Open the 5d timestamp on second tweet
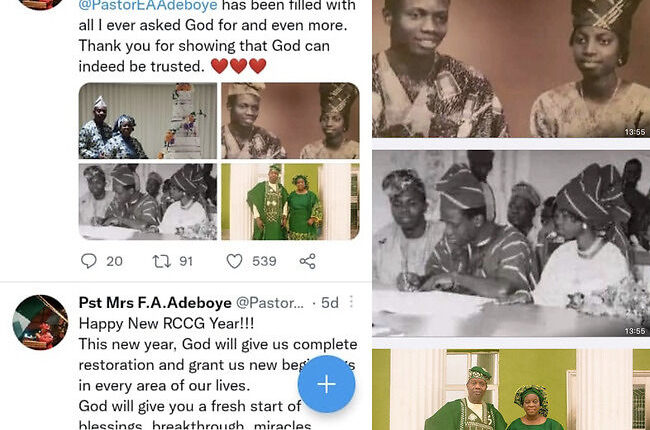 [330, 303]
